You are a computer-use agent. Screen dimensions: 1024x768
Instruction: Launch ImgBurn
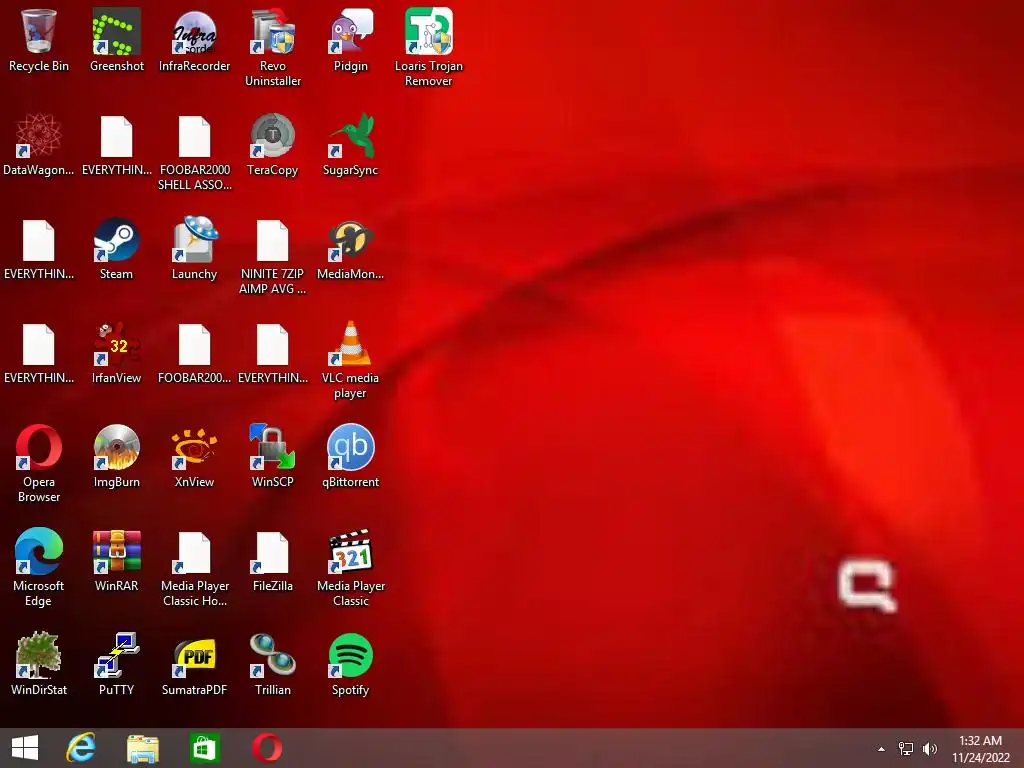point(116,456)
